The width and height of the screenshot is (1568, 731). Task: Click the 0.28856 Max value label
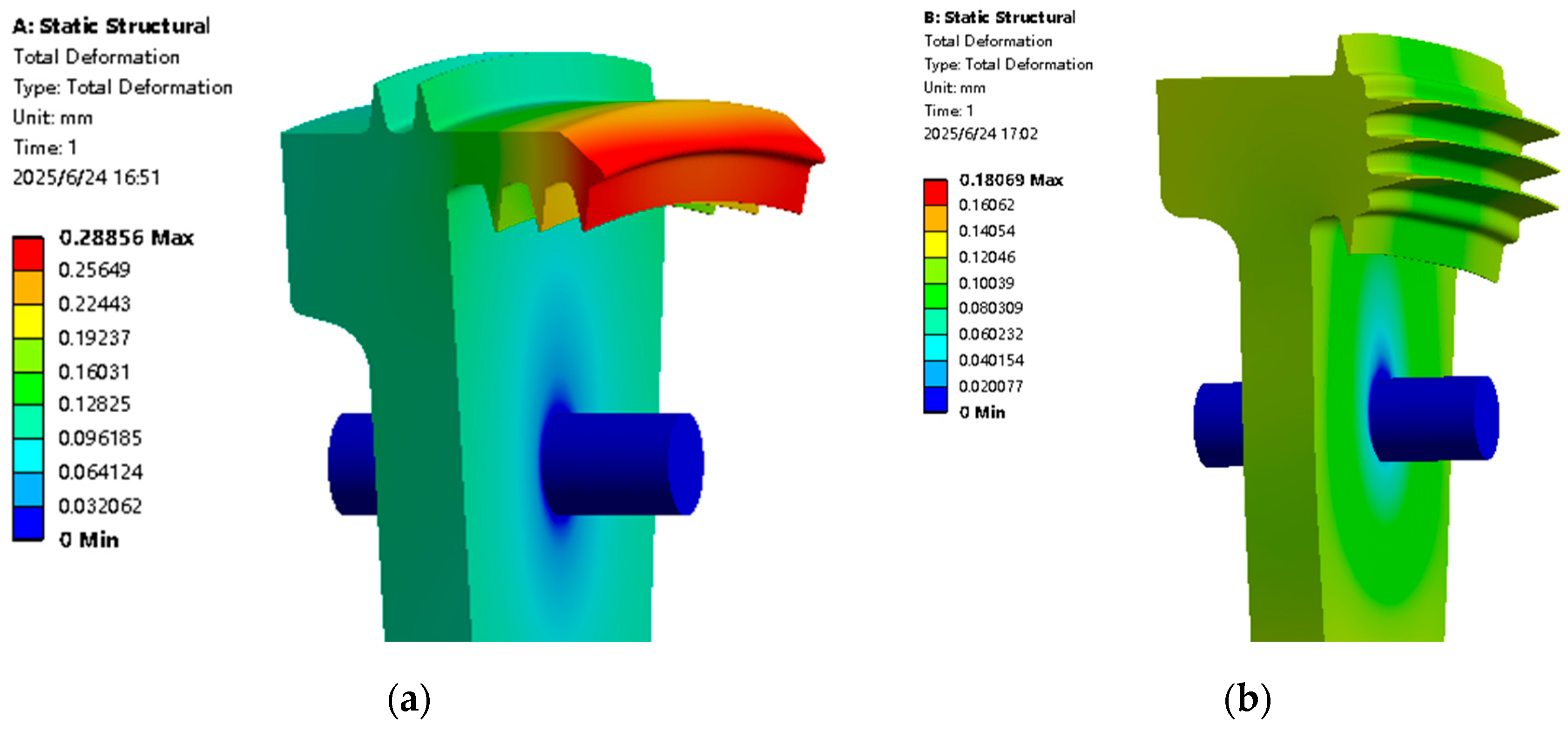click(x=126, y=238)
